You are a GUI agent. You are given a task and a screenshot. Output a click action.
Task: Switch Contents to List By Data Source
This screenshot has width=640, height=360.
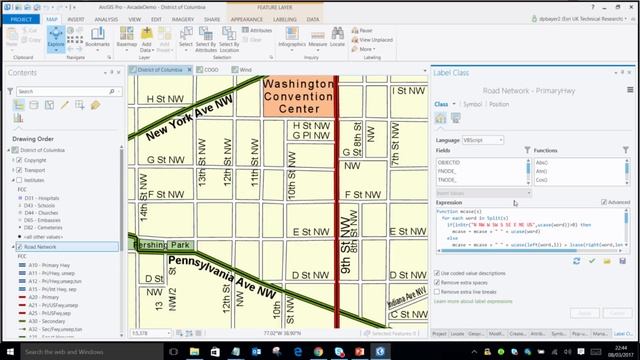click(34, 105)
